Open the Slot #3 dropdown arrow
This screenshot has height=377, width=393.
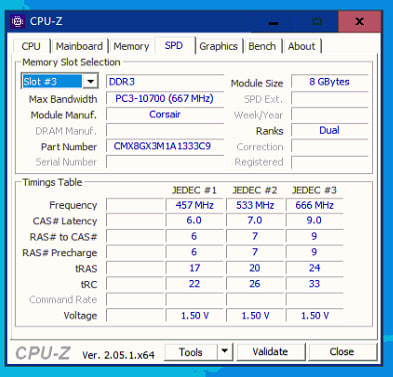coord(90,81)
